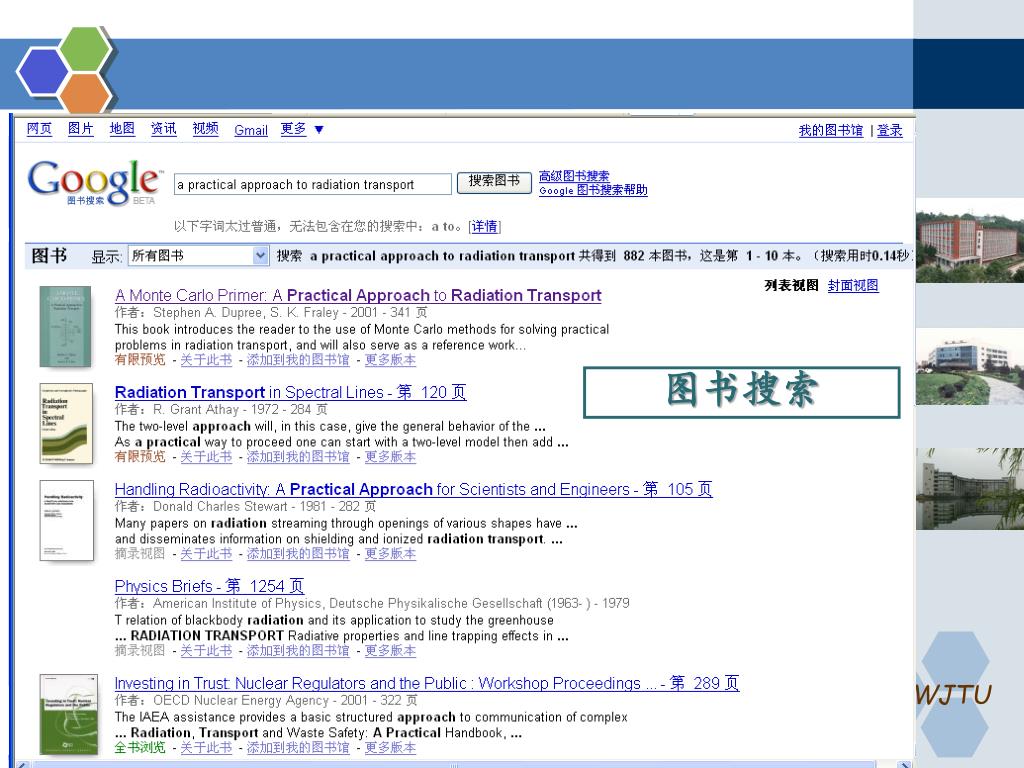Image resolution: width=1024 pixels, height=768 pixels.
Task: Click the 搜索图书 search button
Action: pyautogui.click(x=494, y=181)
